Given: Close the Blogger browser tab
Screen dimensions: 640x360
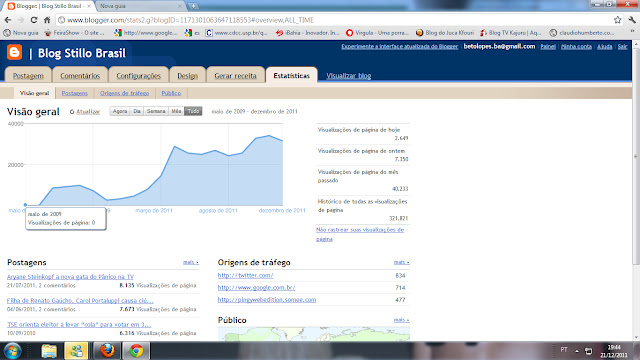Looking at the screenshot, I should point(89,6).
